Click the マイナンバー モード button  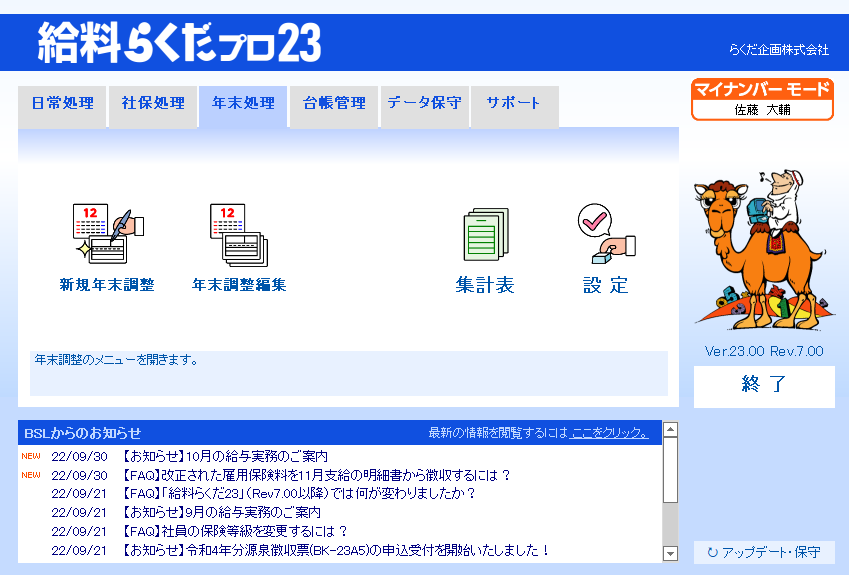click(762, 99)
